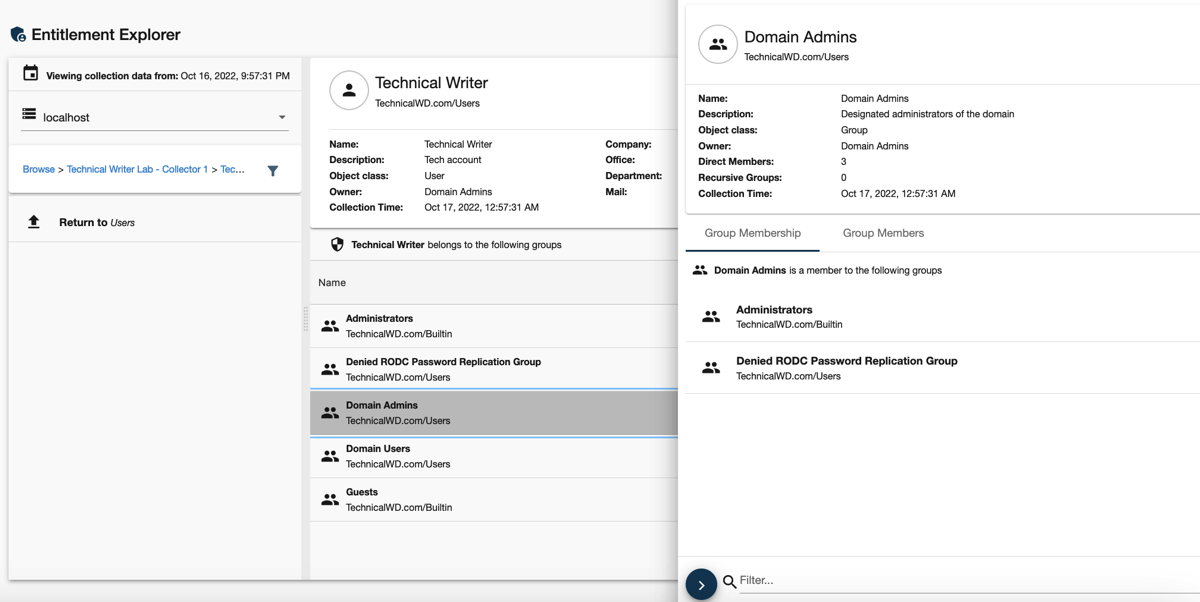This screenshot has height=602, width=1200.
Task: Click the calendar icon for collection date
Action: point(31,74)
